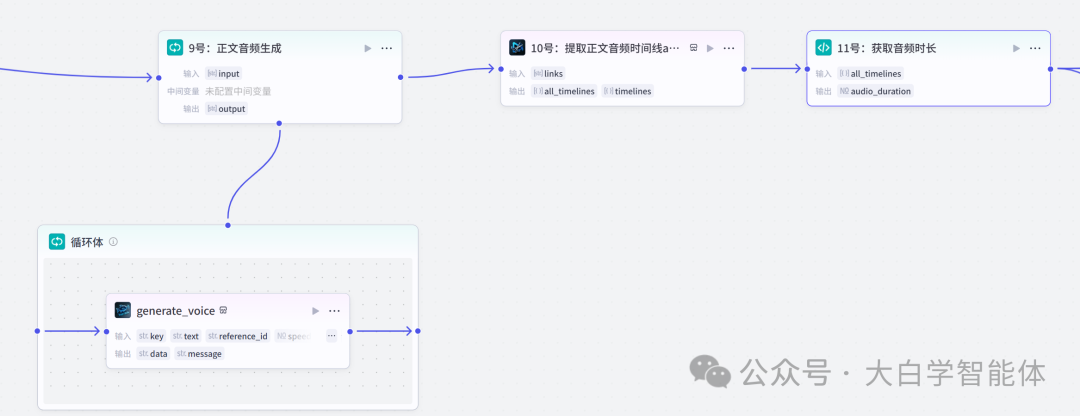This screenshot has width=1080, height=416.
Task: Select the data output tag in generate_voice
Action: coord(153,353)
